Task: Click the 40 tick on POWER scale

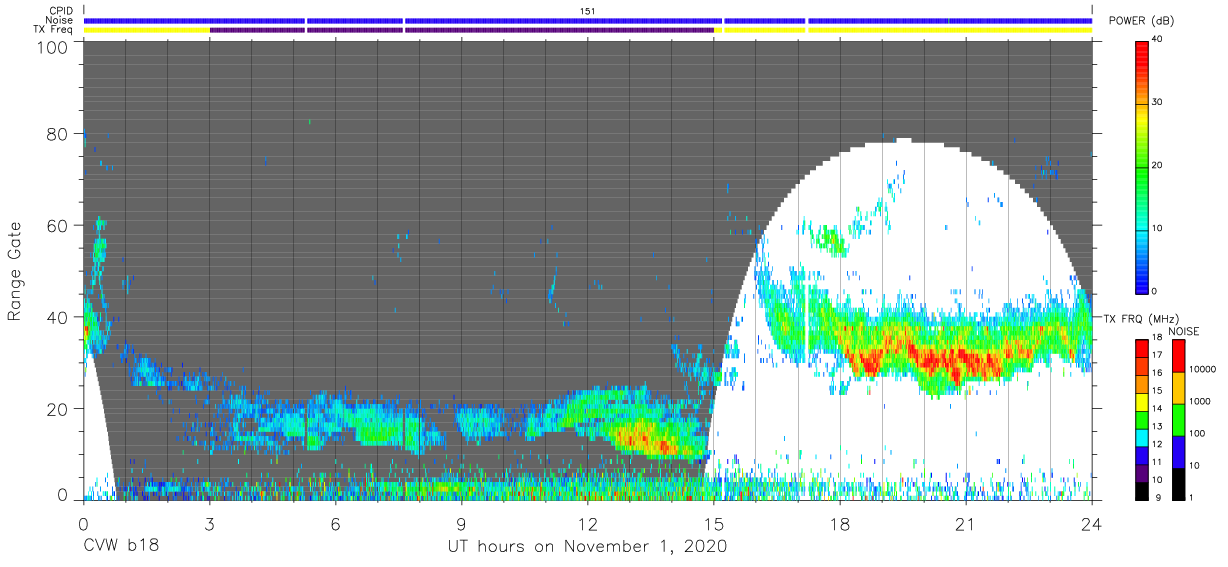Action: coord(1158,39)
